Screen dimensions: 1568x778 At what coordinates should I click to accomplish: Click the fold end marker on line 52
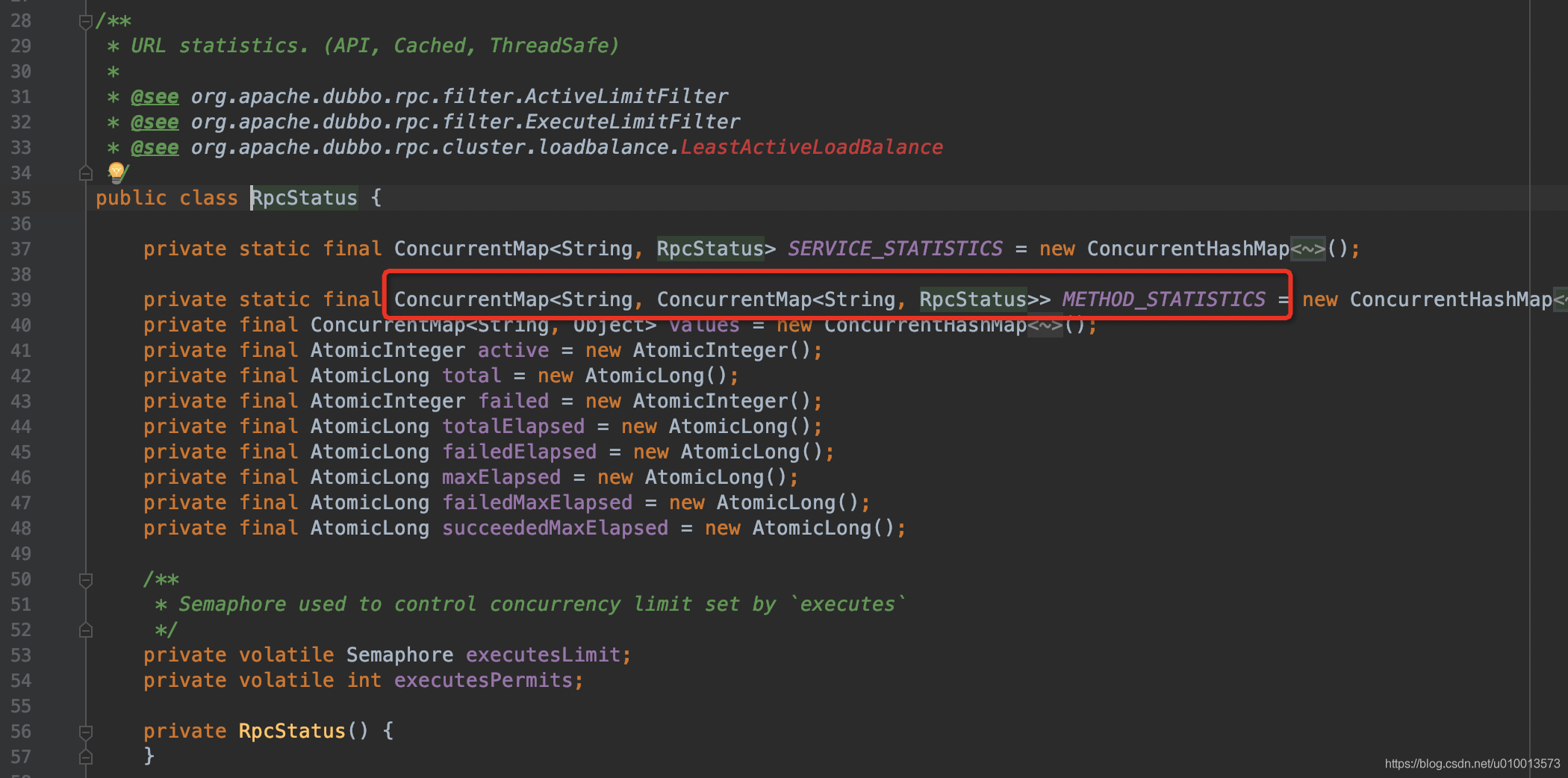[85, 630]
